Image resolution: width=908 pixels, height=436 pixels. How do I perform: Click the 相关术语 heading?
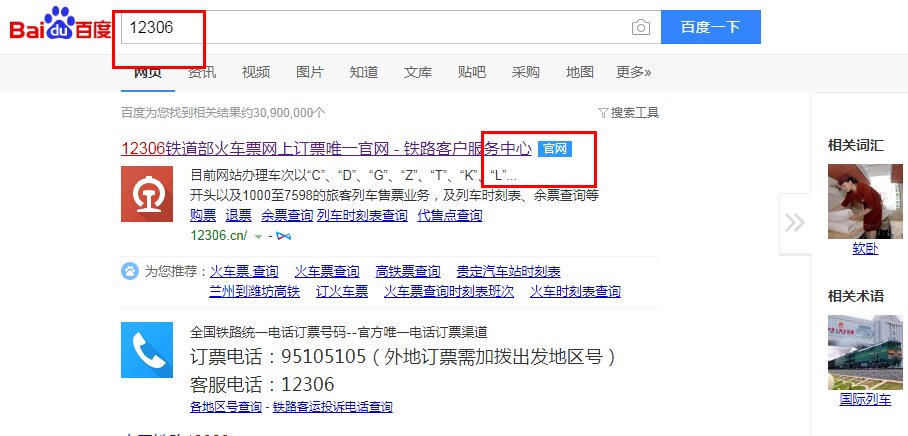tap(856, 296)
